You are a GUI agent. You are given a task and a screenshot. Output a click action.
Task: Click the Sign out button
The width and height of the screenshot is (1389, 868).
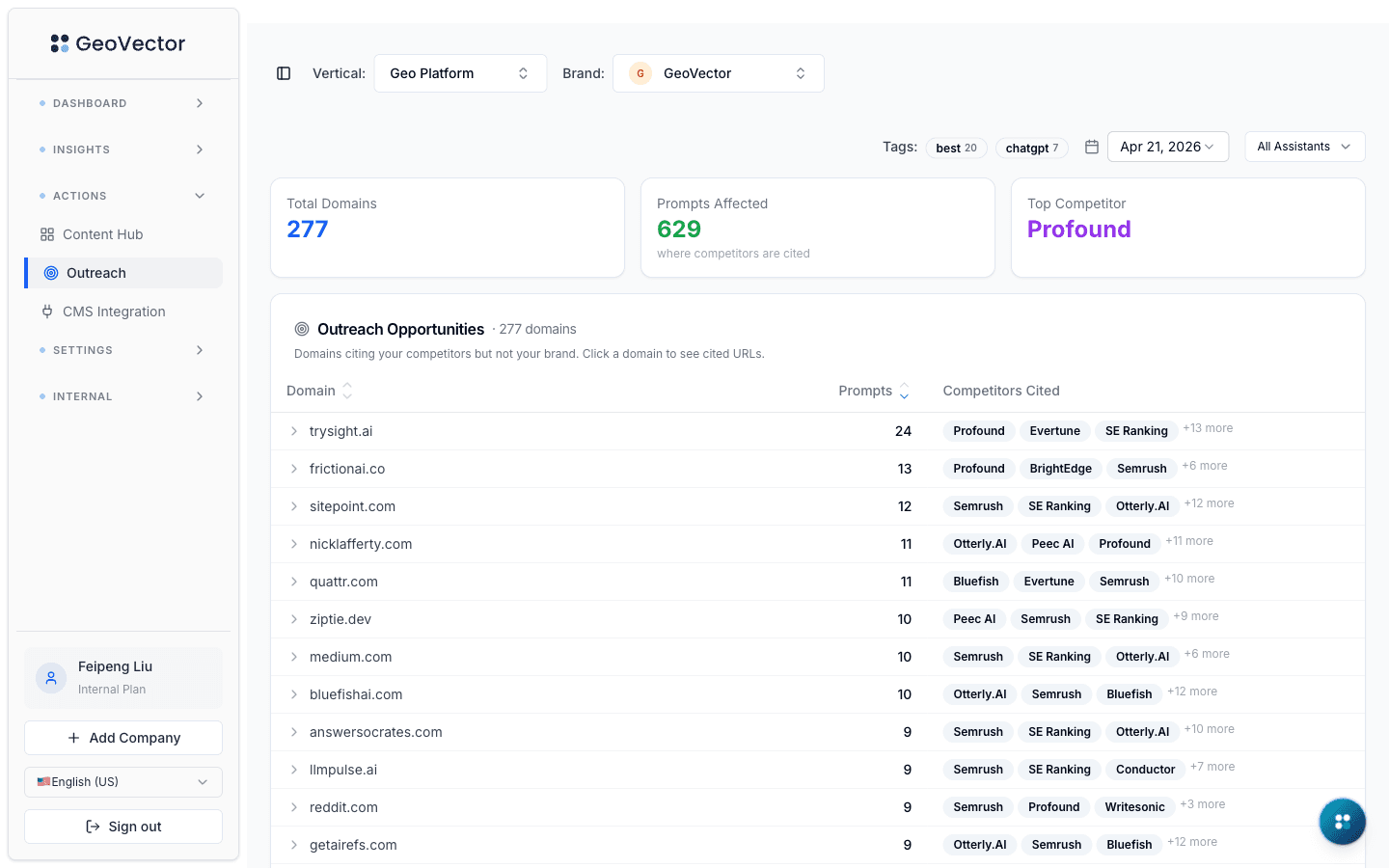[x=123, y=826]
